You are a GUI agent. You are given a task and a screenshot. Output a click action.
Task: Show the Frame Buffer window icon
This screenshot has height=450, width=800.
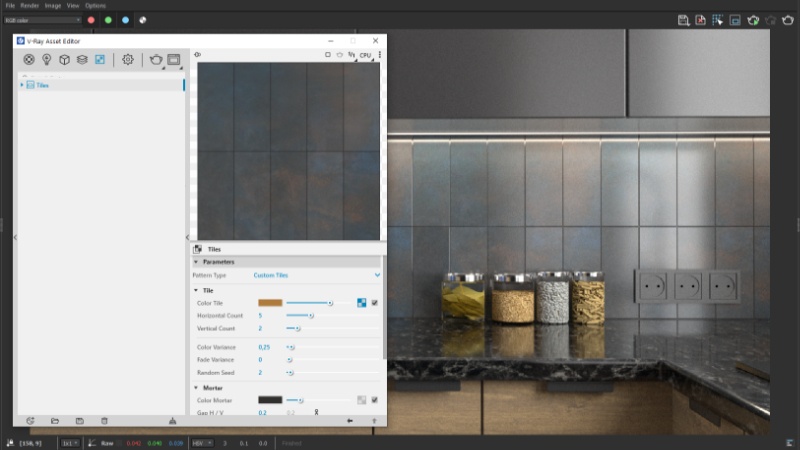[x=174, y=60]
